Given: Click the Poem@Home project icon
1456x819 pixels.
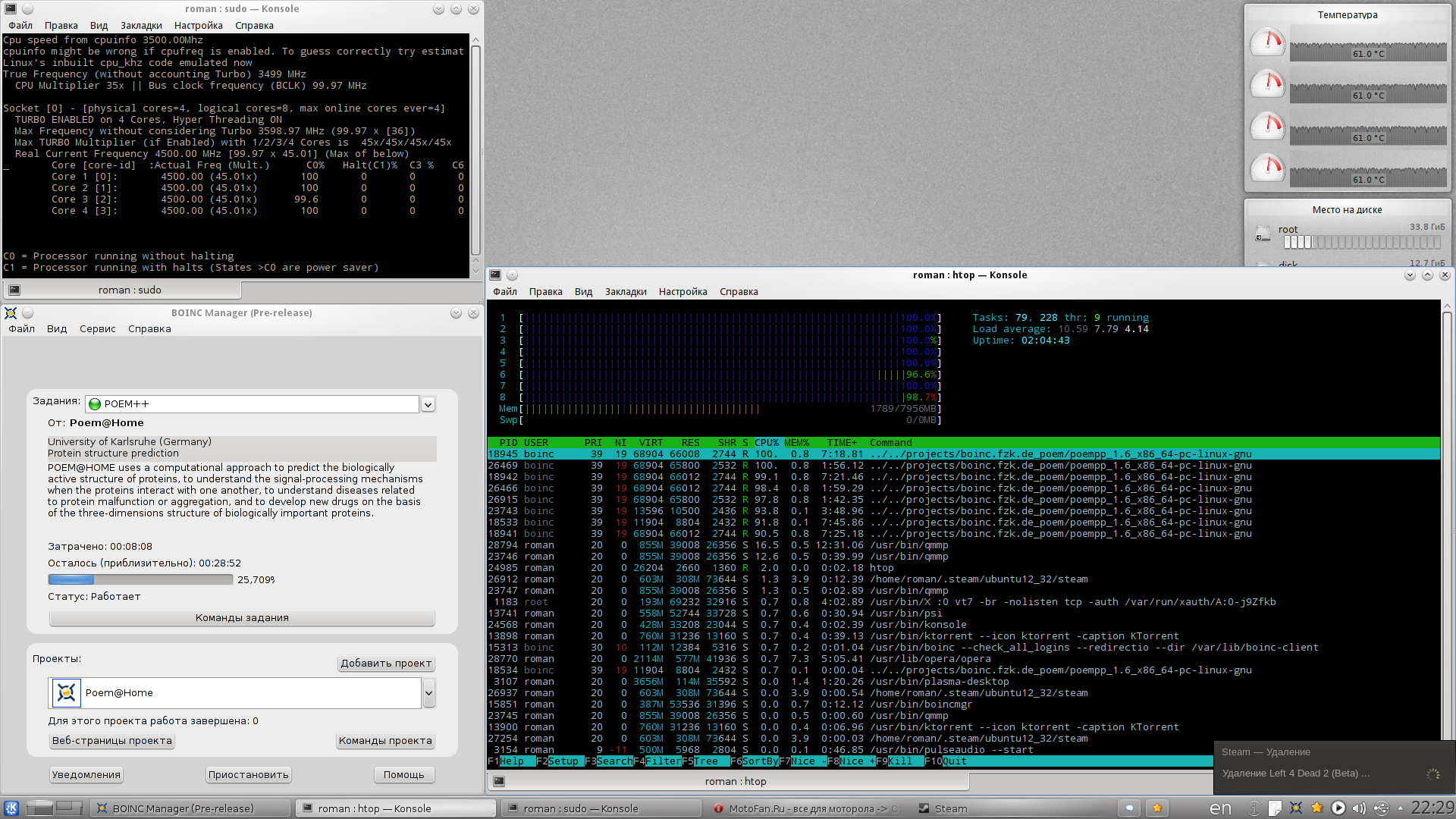Looking at the screenshot, I should pos(66,692).
